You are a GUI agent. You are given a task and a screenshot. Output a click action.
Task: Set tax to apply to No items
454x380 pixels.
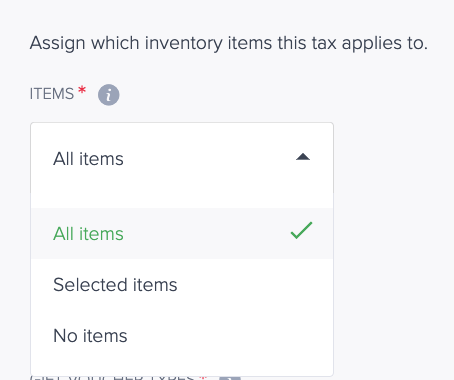tap(182, 335)
